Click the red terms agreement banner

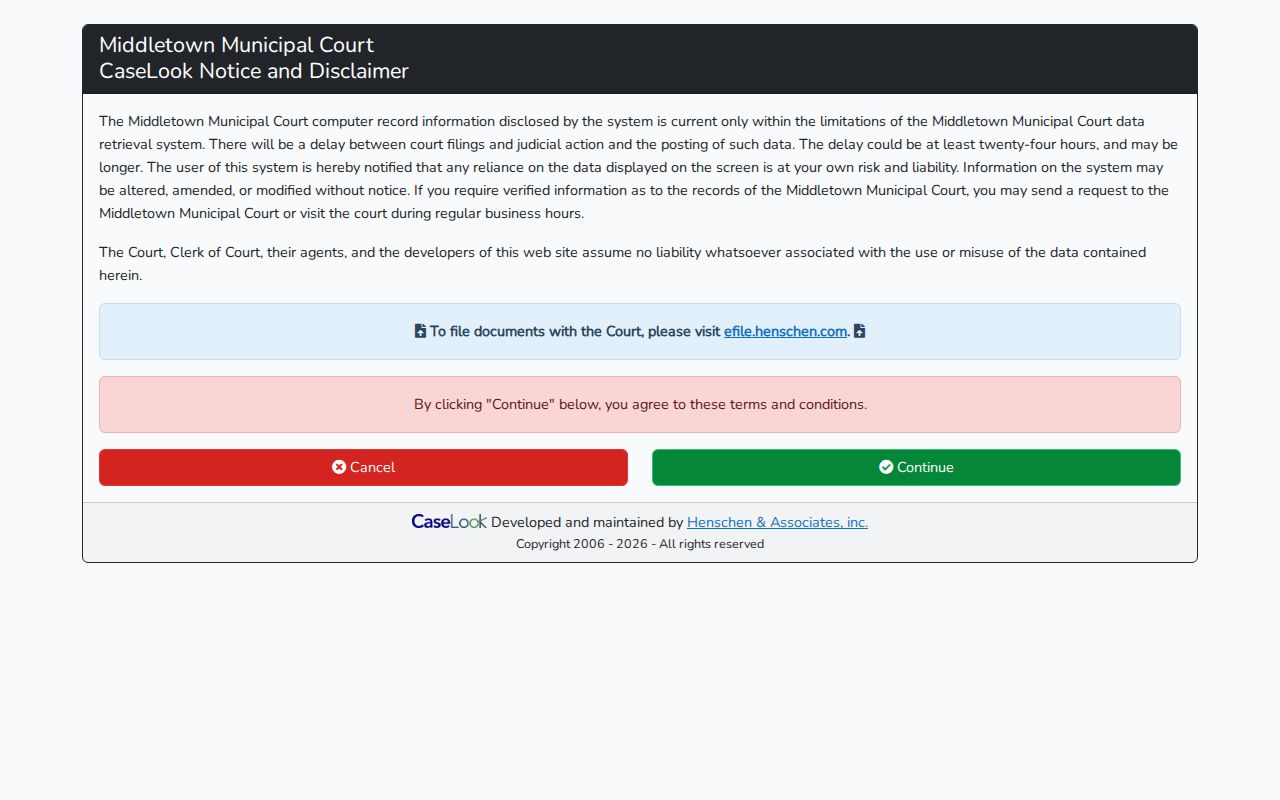[x=640, y=404]
